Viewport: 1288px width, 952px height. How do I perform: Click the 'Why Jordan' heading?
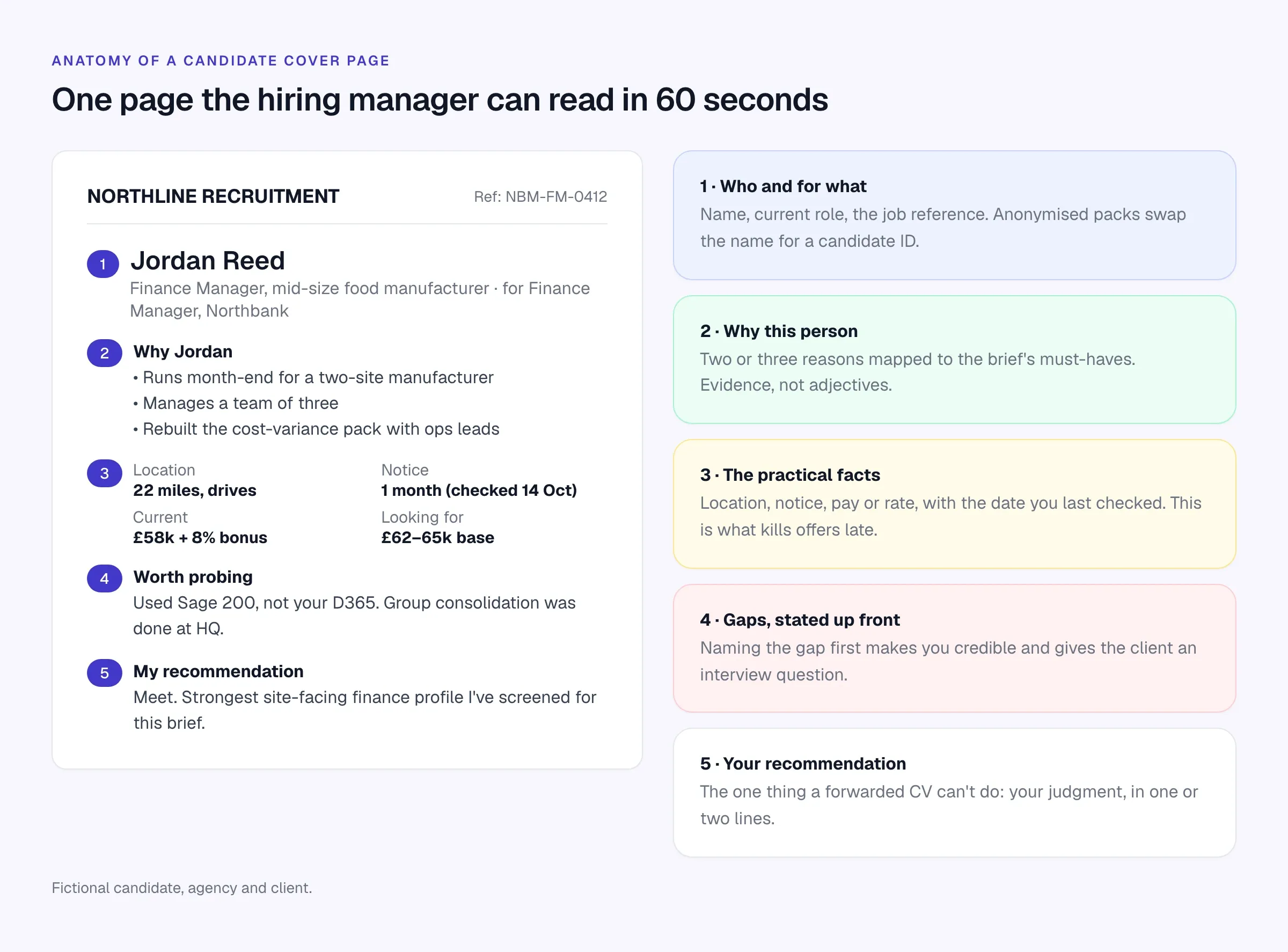click(x=182, y=351)
